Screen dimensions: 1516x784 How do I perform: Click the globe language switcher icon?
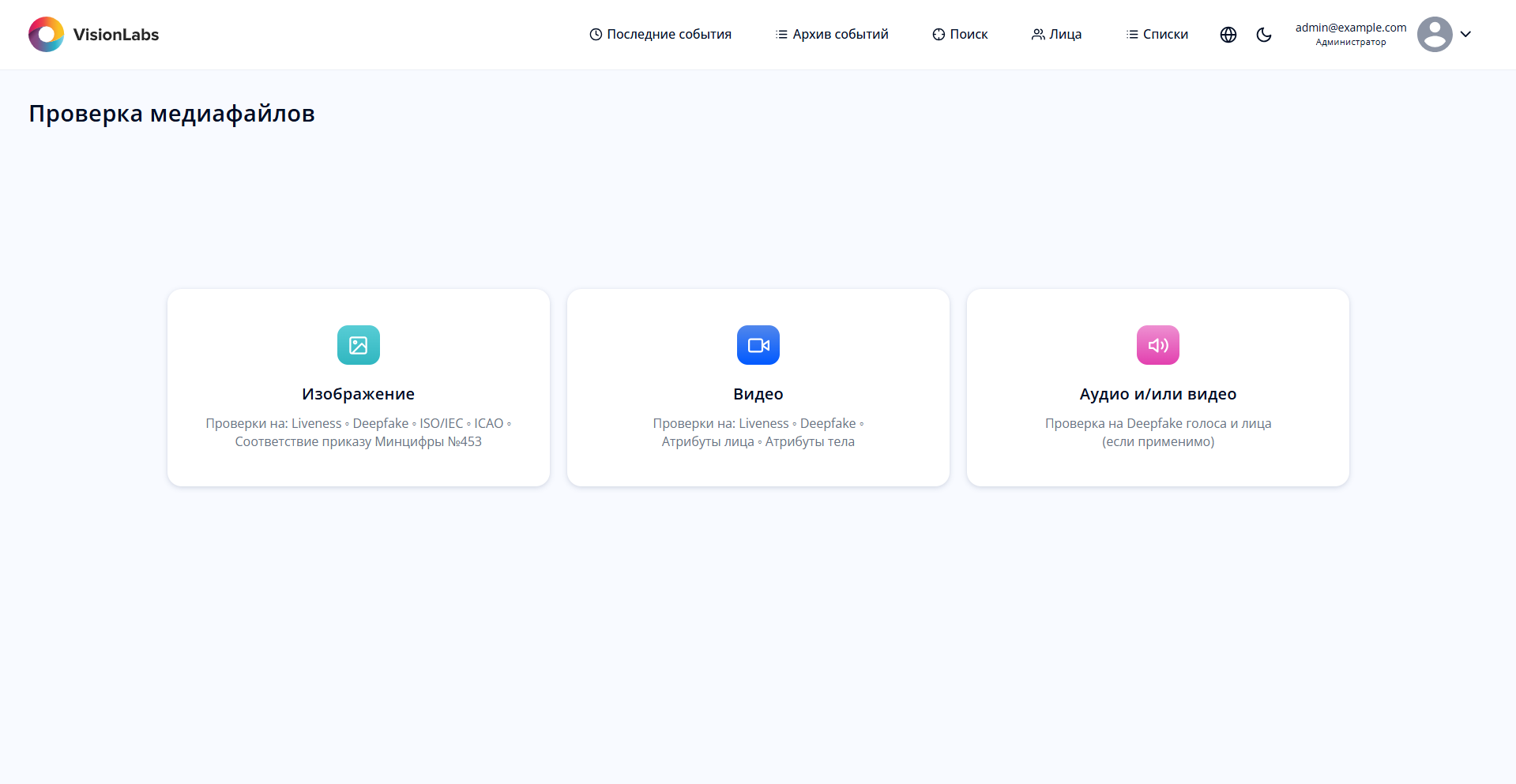coord(1228,35)
